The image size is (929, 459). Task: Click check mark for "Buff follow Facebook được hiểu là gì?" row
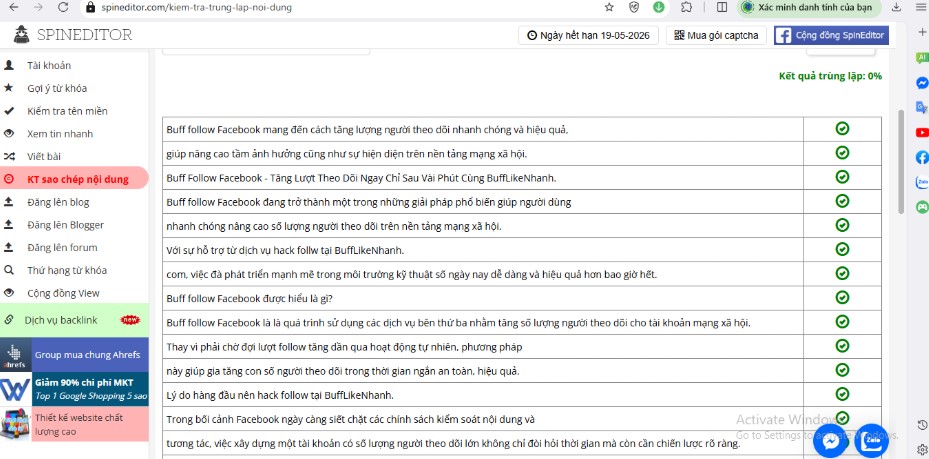click(x=842, y=297)
